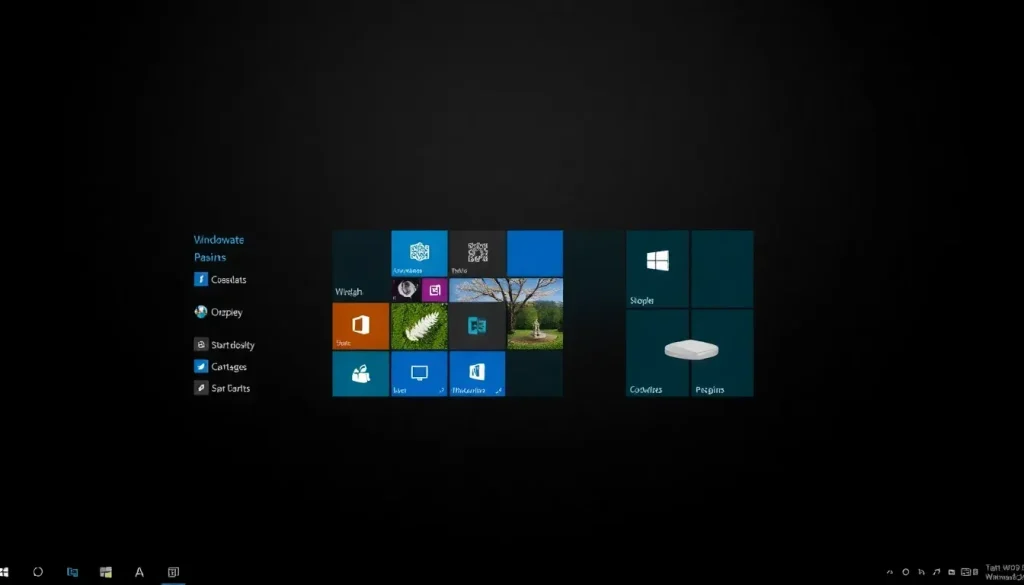Open the blue Office document tile
The image size is (1024, 585).
pos(477,373)
